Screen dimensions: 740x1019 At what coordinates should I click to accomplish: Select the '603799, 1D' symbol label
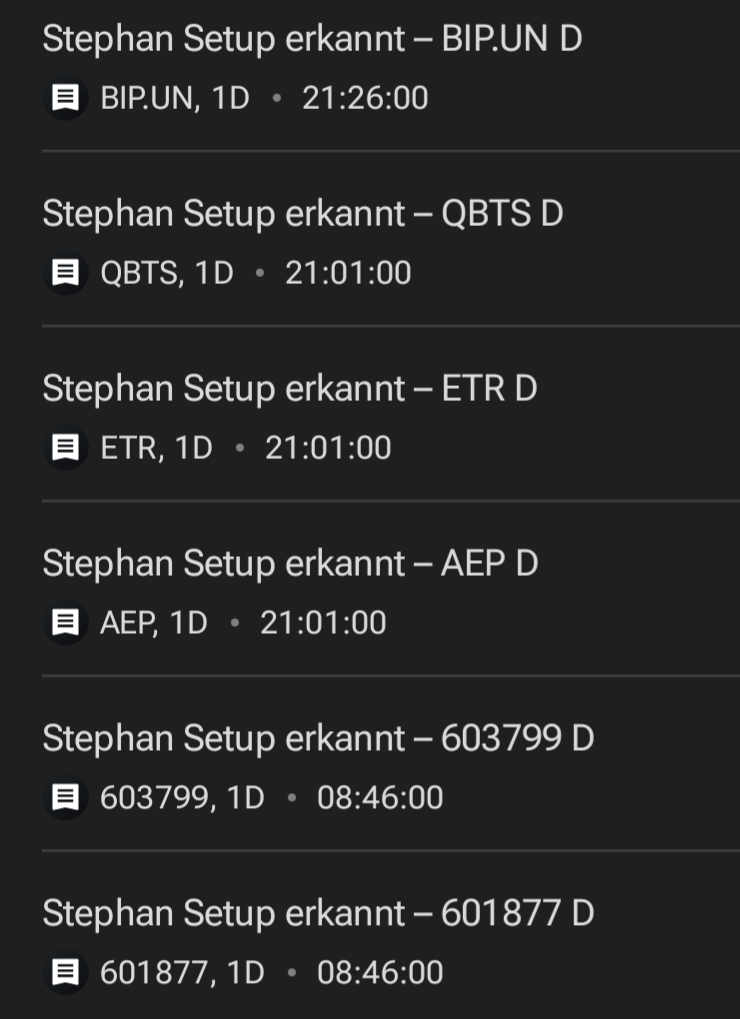click(x=182, y=798)
